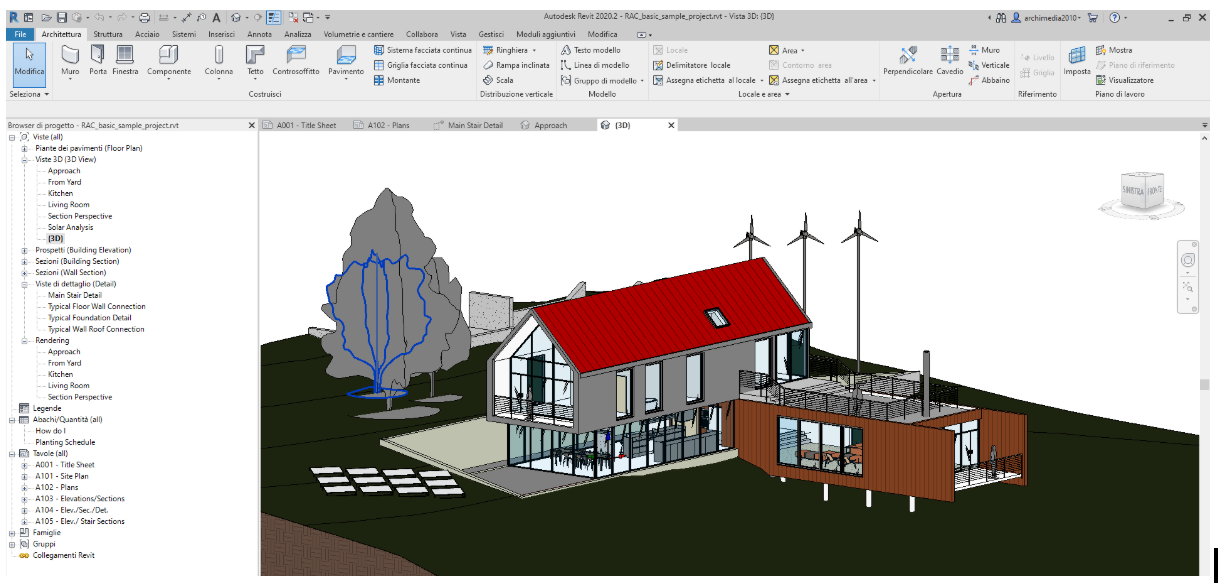Open the archimedia2010 account dropdown
Image resolution: width=1224 pixels, height=588 pixels.
1079,18
